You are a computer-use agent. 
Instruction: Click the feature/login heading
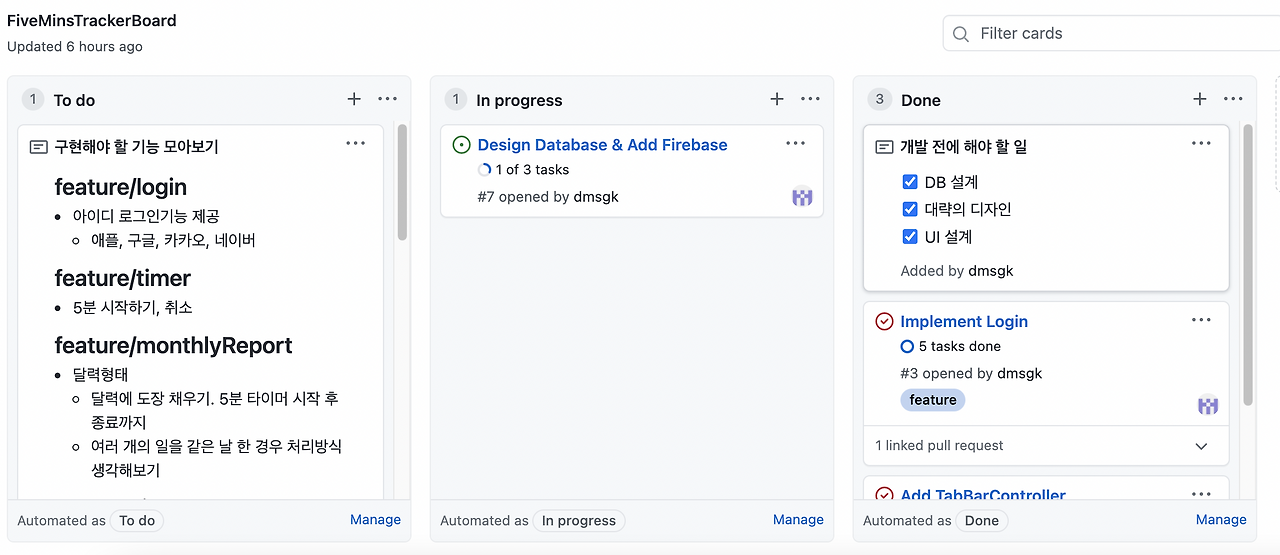tap(121, 187)
